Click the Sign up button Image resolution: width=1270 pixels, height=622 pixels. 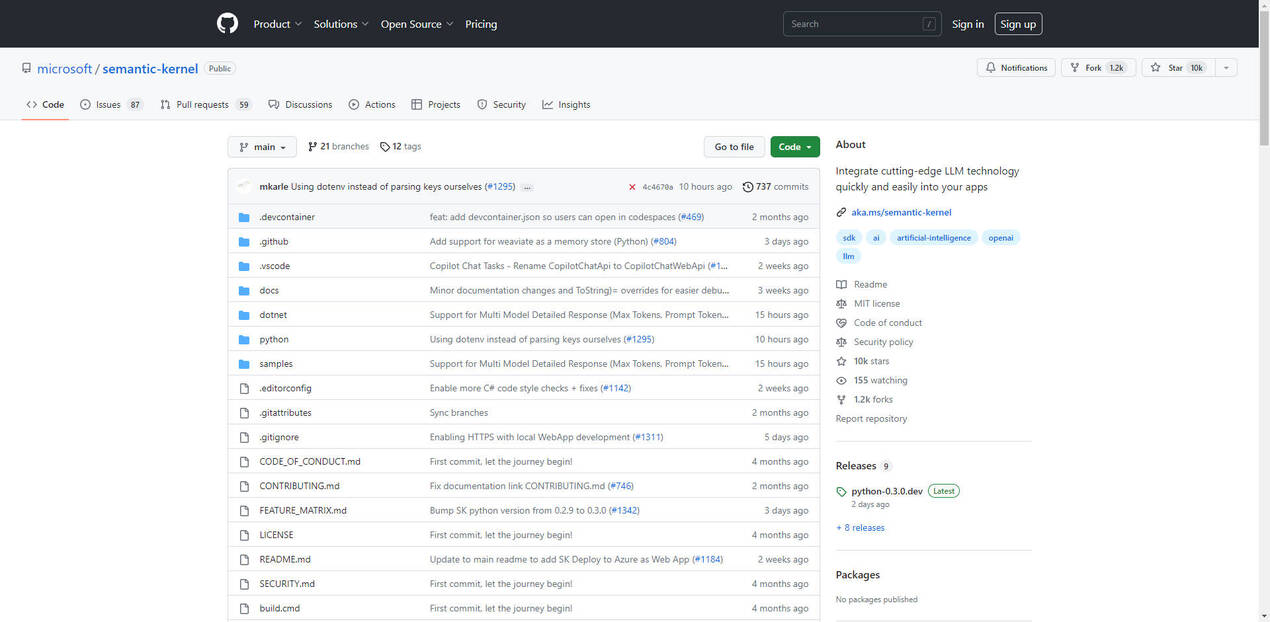click(1018, 24)
